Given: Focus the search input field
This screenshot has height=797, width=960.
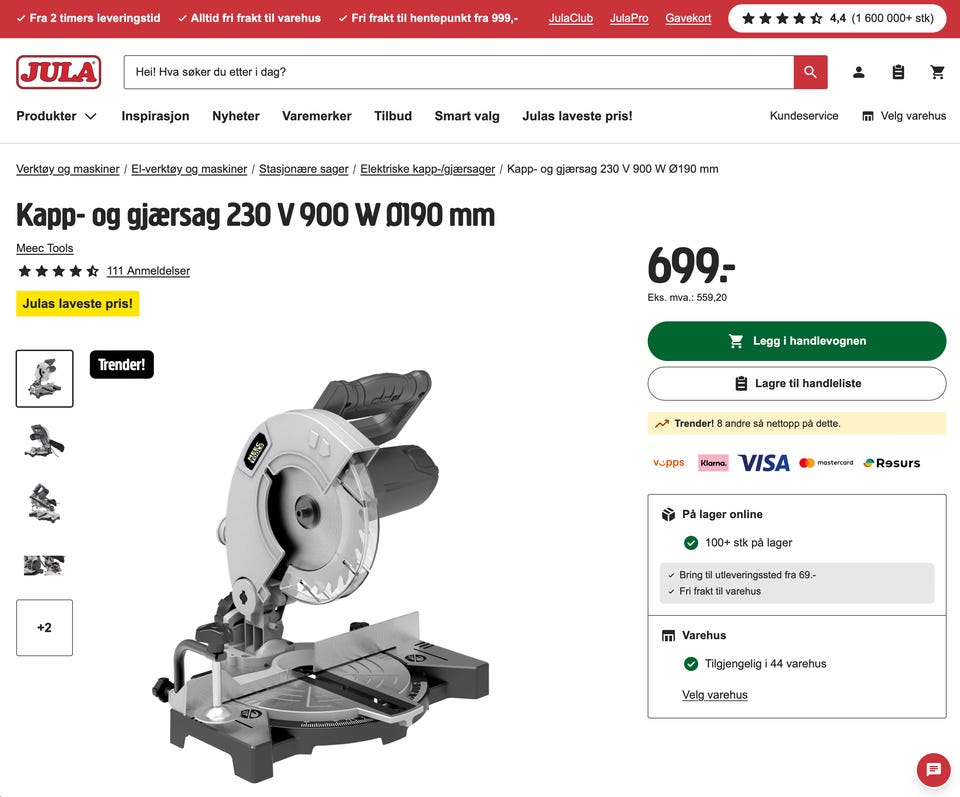Looking at the screenshot, I should 459,72.
